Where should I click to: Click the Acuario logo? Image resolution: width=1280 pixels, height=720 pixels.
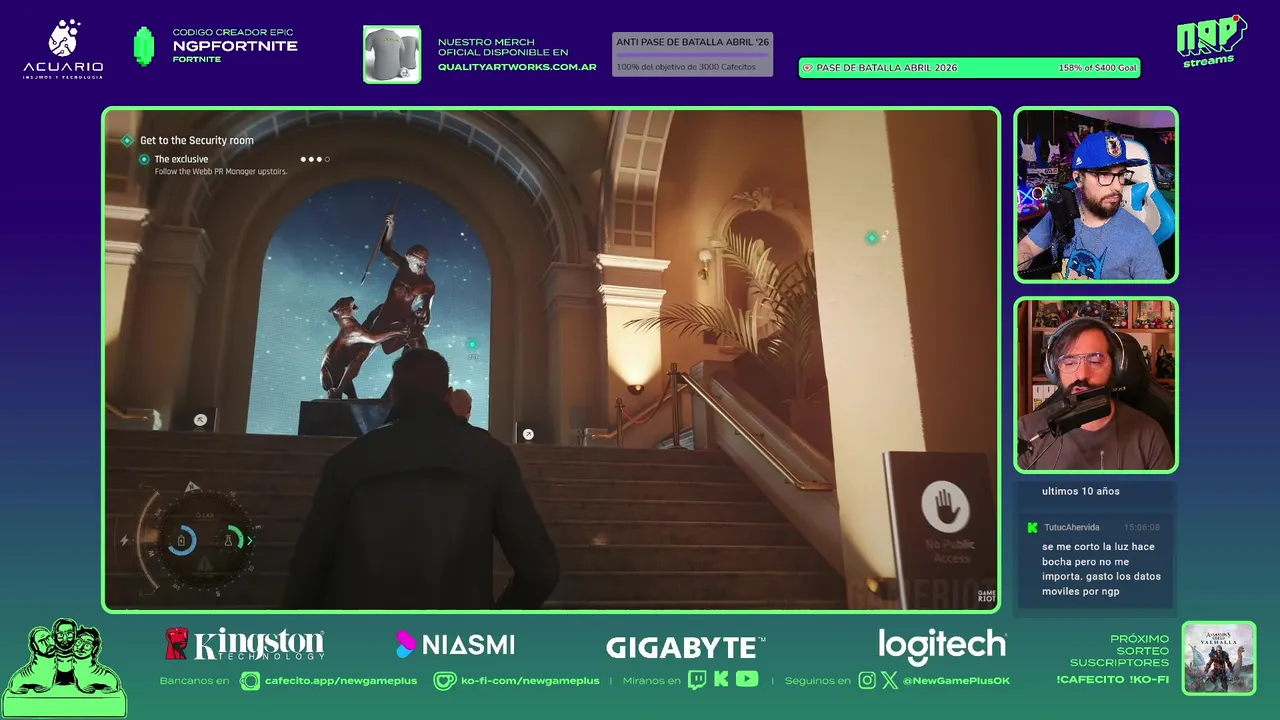click(63, 48)
